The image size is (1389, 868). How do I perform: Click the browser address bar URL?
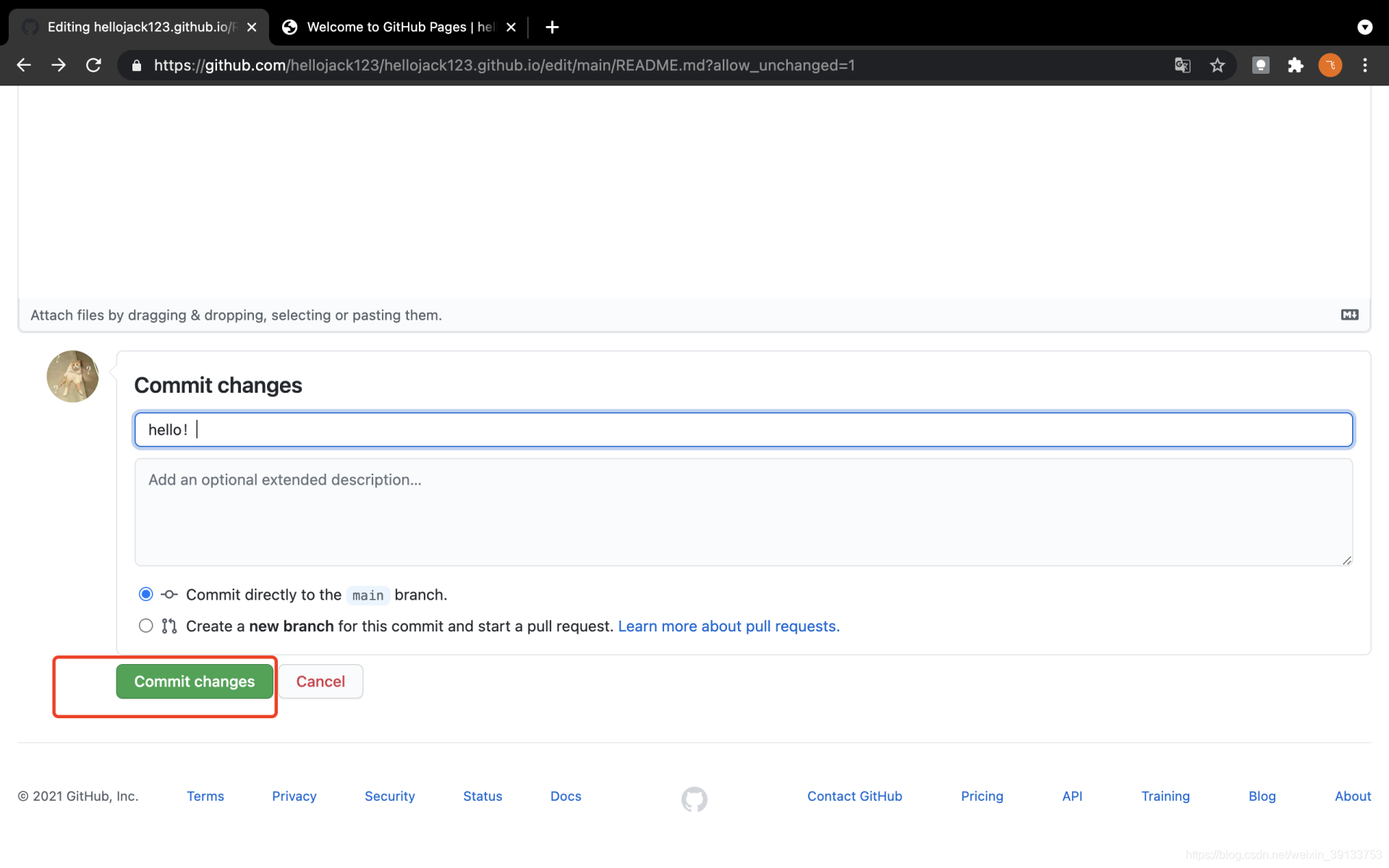[x=504, y=65]
